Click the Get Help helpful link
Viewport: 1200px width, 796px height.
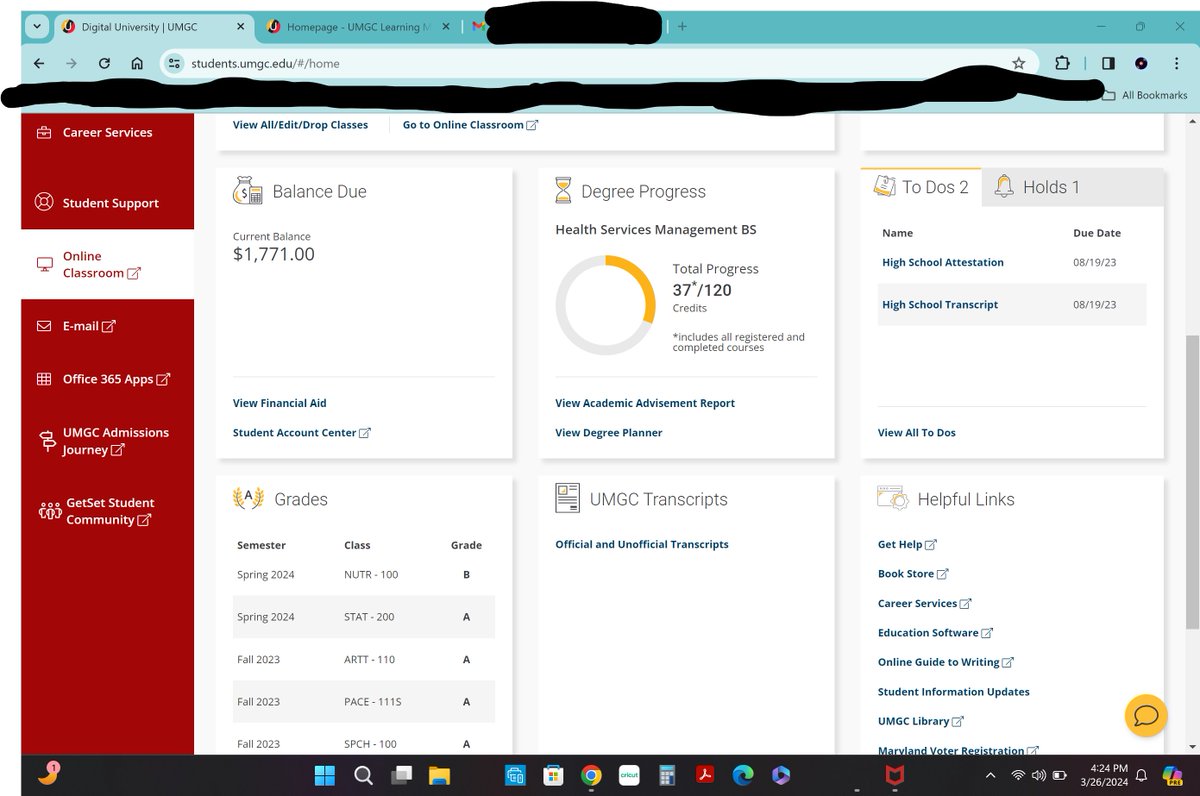click(x=907, y=545)
